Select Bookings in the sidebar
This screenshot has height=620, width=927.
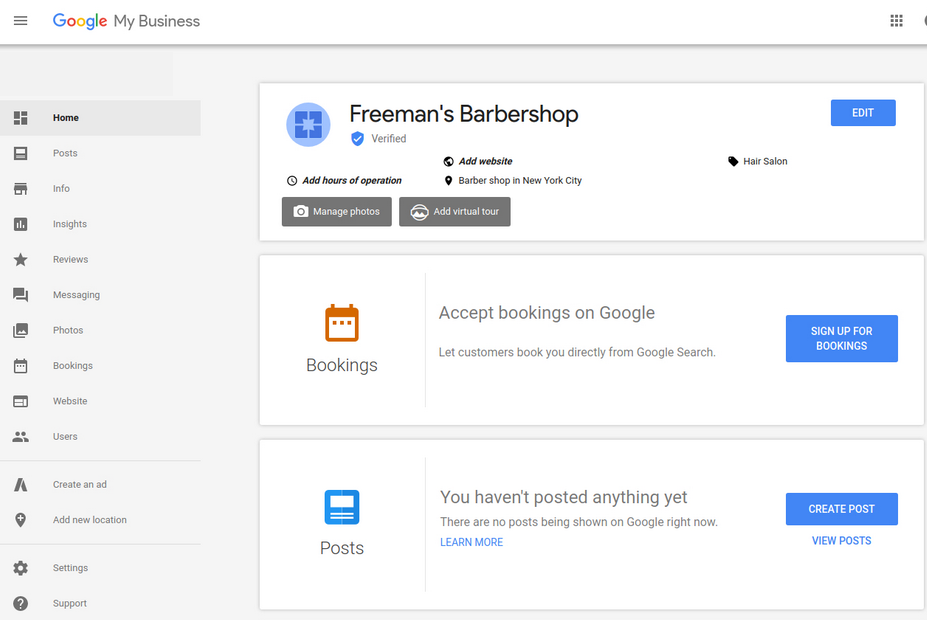[x=73, y=366]
